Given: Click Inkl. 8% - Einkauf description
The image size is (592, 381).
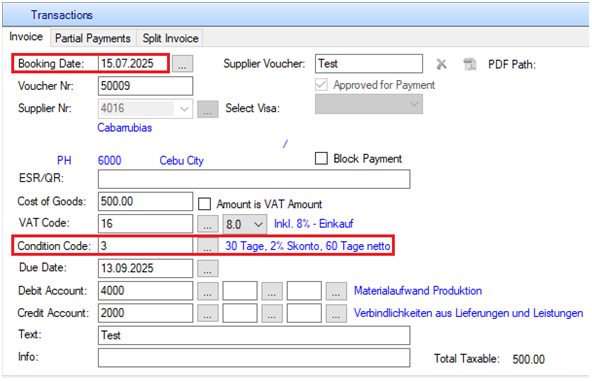Looking at the screenshot, I should tap(314, 224).
